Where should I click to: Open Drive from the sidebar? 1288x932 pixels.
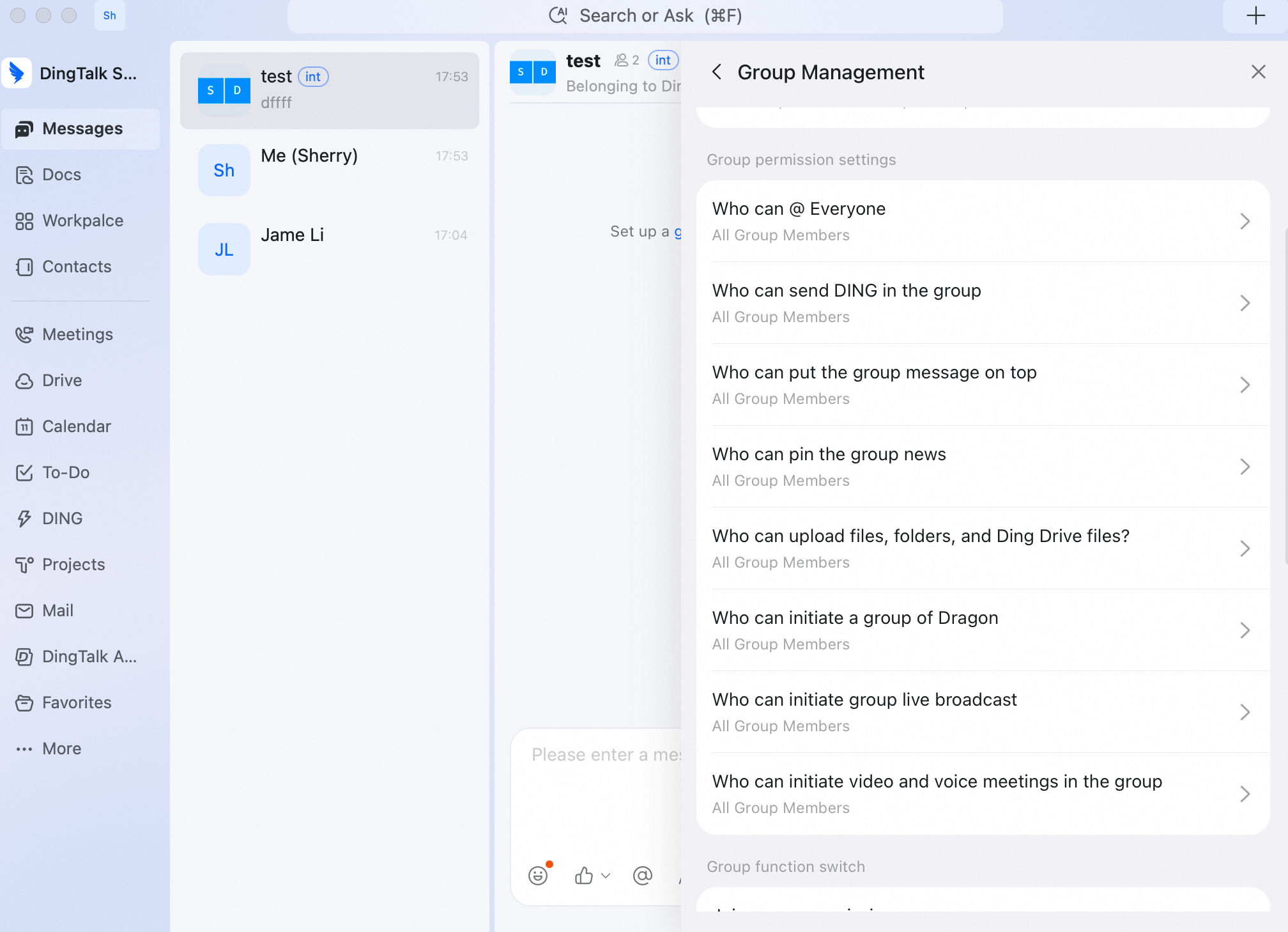click(80, 380)
